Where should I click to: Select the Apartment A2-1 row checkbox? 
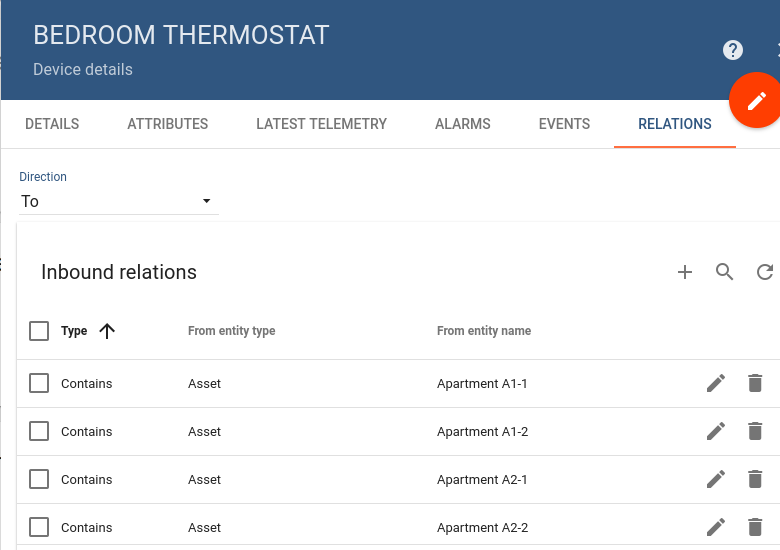[x=39, y=479]
